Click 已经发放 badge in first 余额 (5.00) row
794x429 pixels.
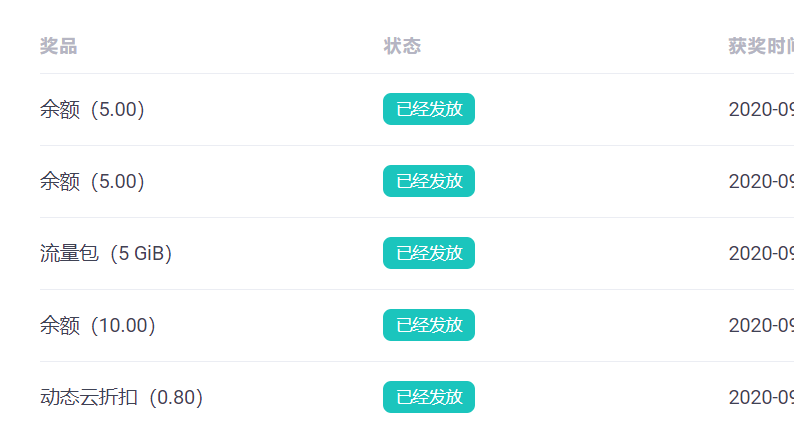[x=429, y=109]
